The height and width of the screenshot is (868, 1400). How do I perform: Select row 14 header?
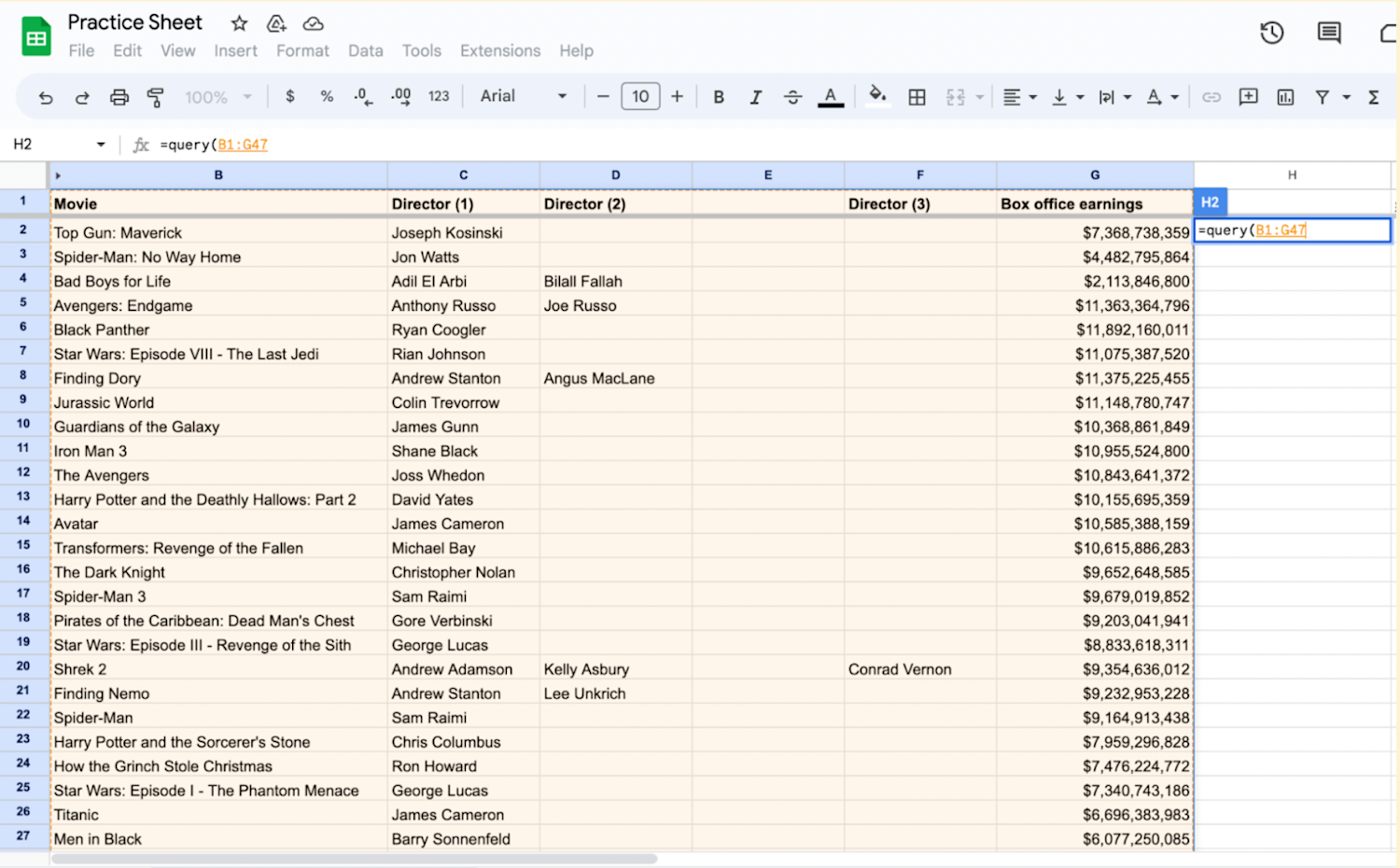[23, 521]
